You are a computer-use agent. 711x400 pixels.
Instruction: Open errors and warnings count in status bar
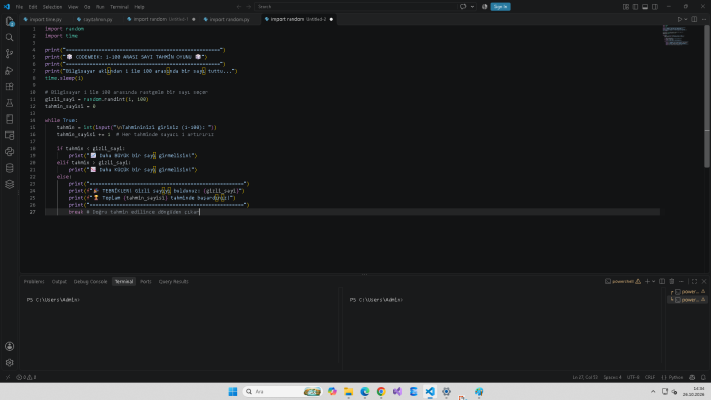pyautogui.click(x=26, y=377)
